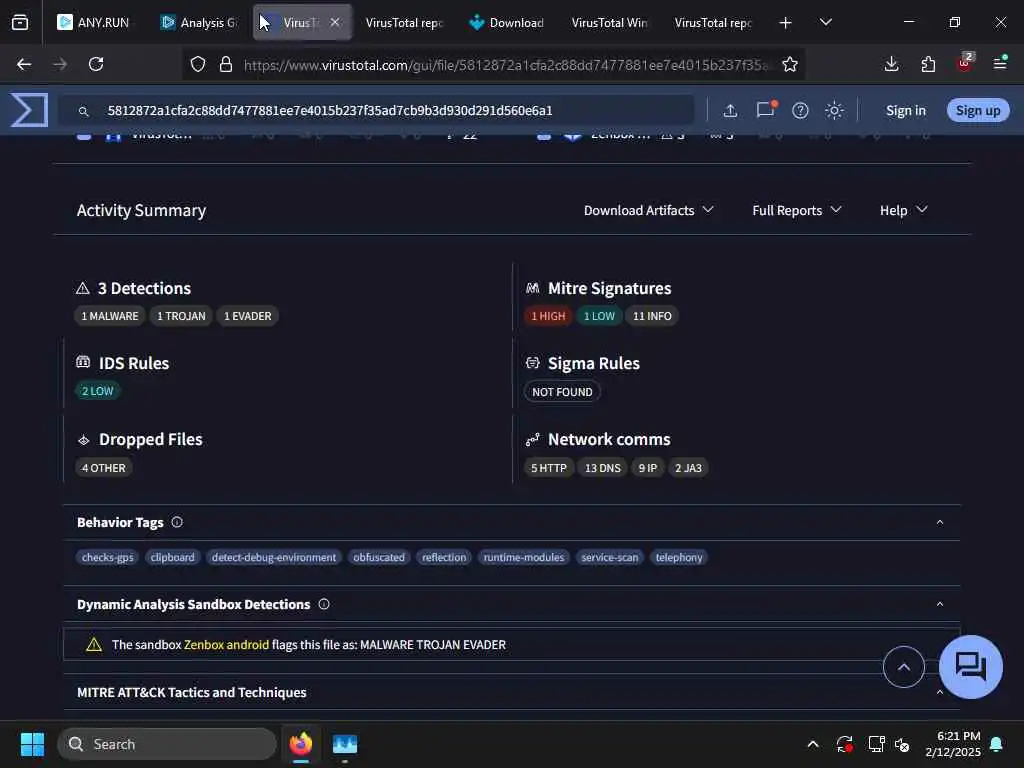1024x768 pixels.
Task: Click the Zenbox android link
Action: [x=226, y=645]
